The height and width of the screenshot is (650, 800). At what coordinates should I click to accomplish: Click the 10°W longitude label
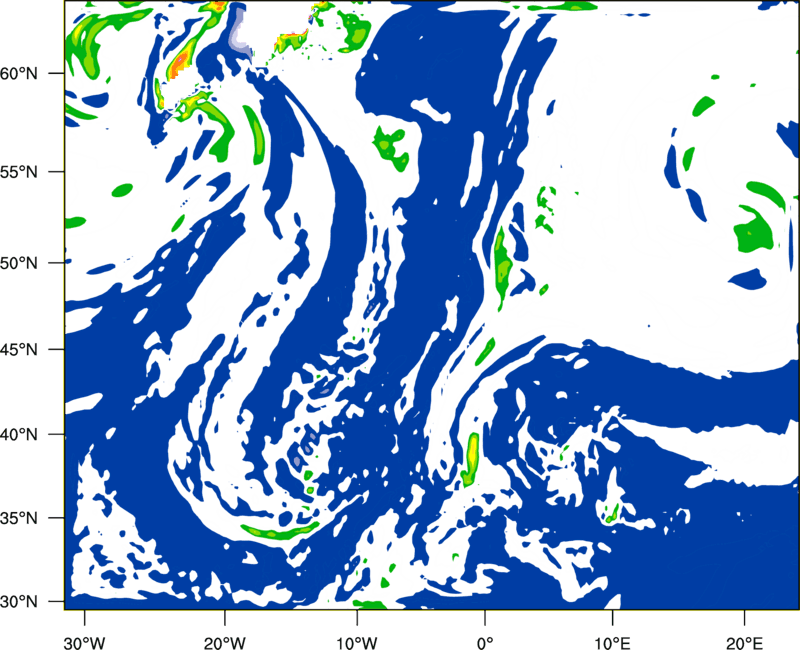[x=357, y=643]
